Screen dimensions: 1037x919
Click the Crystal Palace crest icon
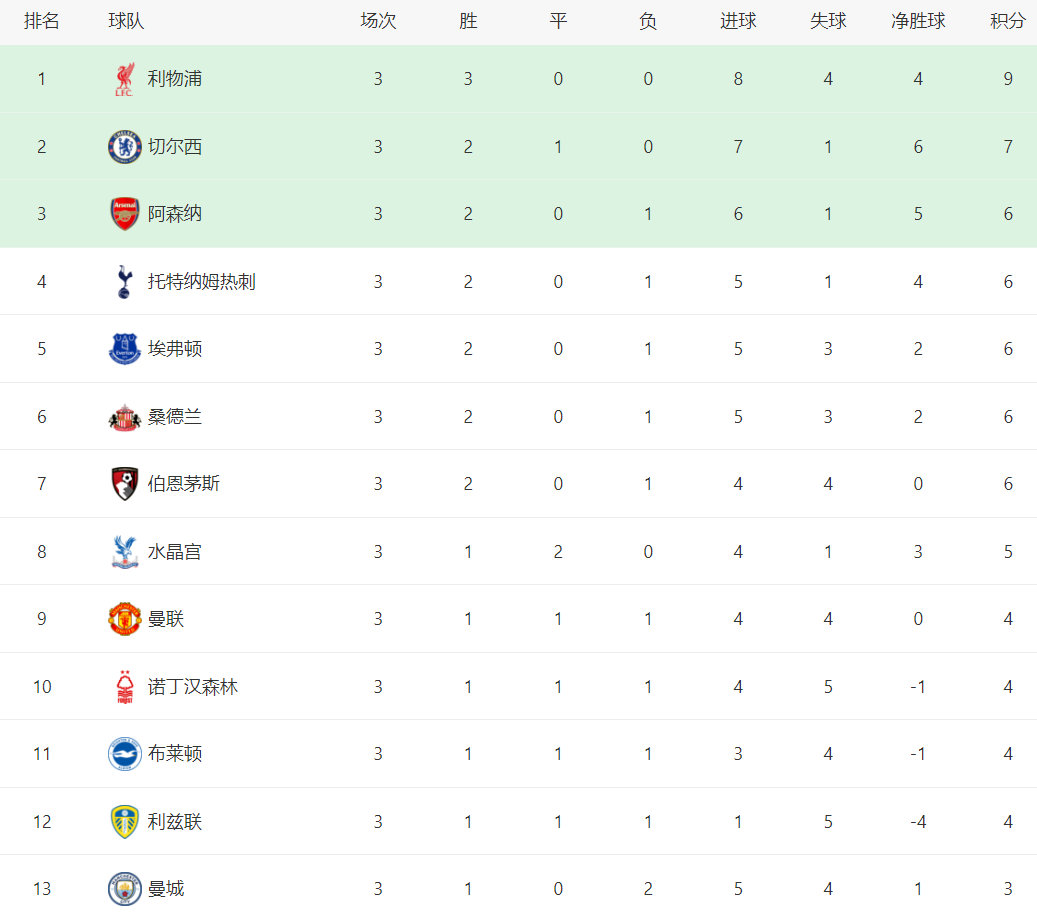pyautogui.click(x=124, y=552)
